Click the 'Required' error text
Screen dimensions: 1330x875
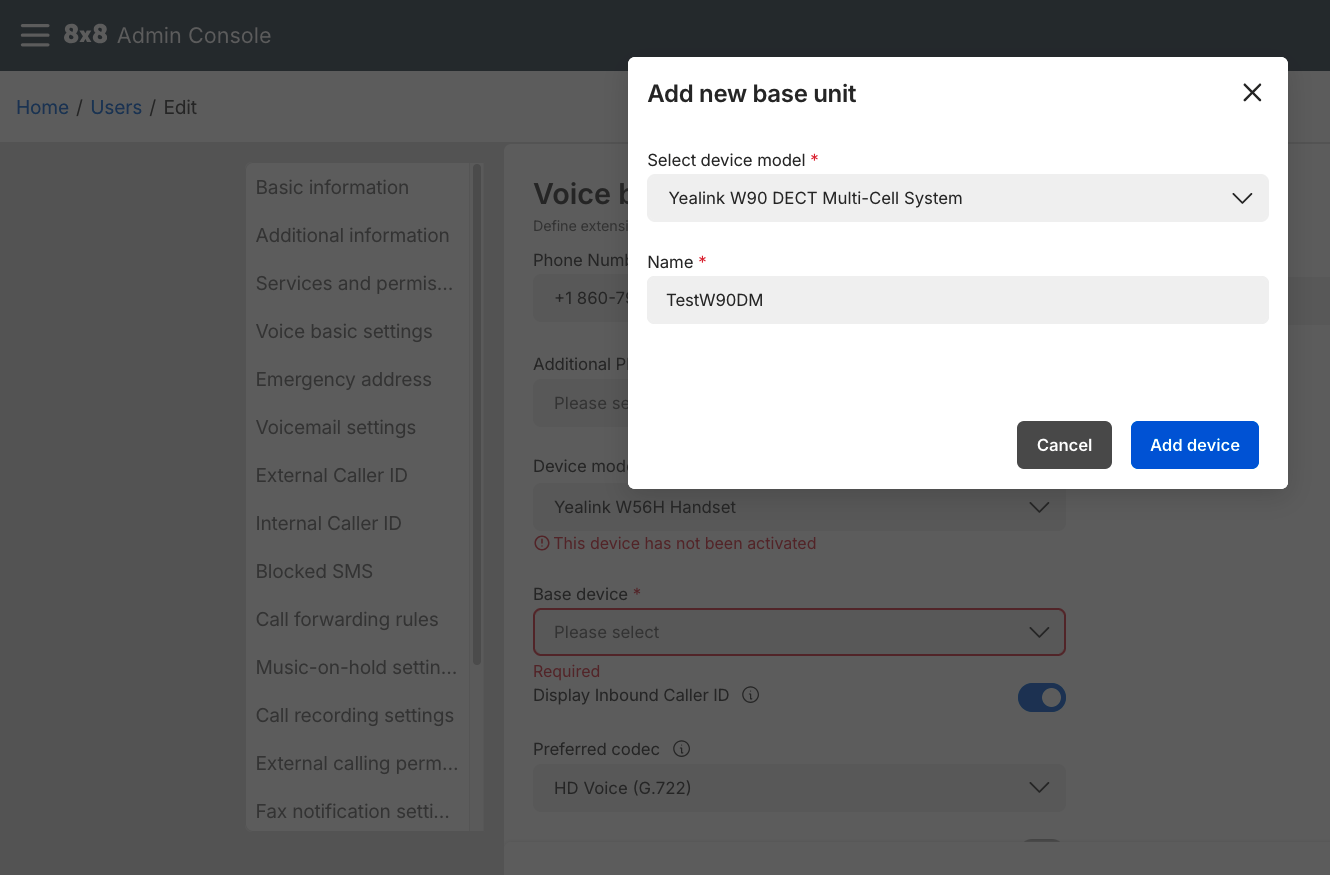tap(566, 671)
